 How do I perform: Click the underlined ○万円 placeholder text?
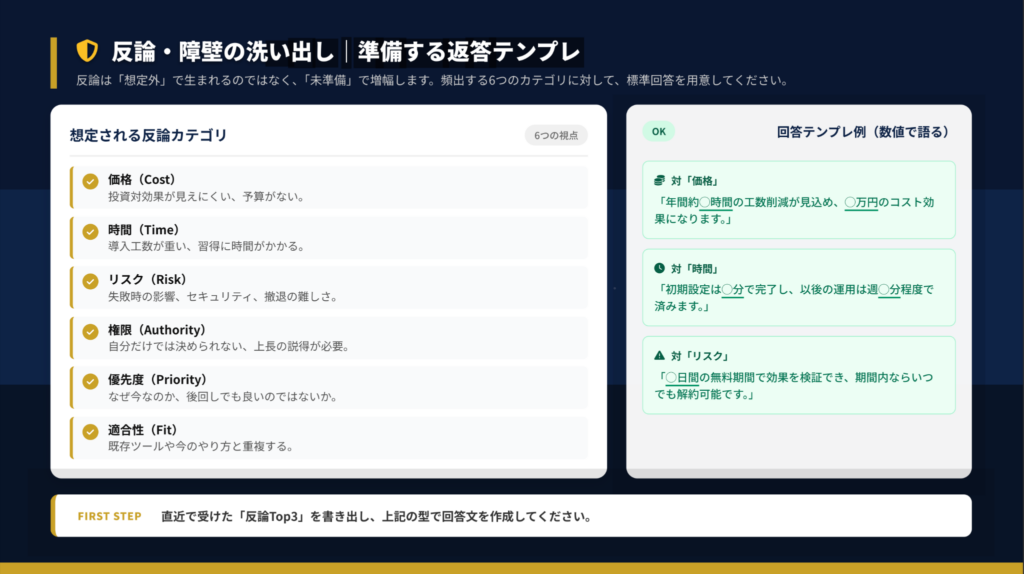tap(861, 203)
